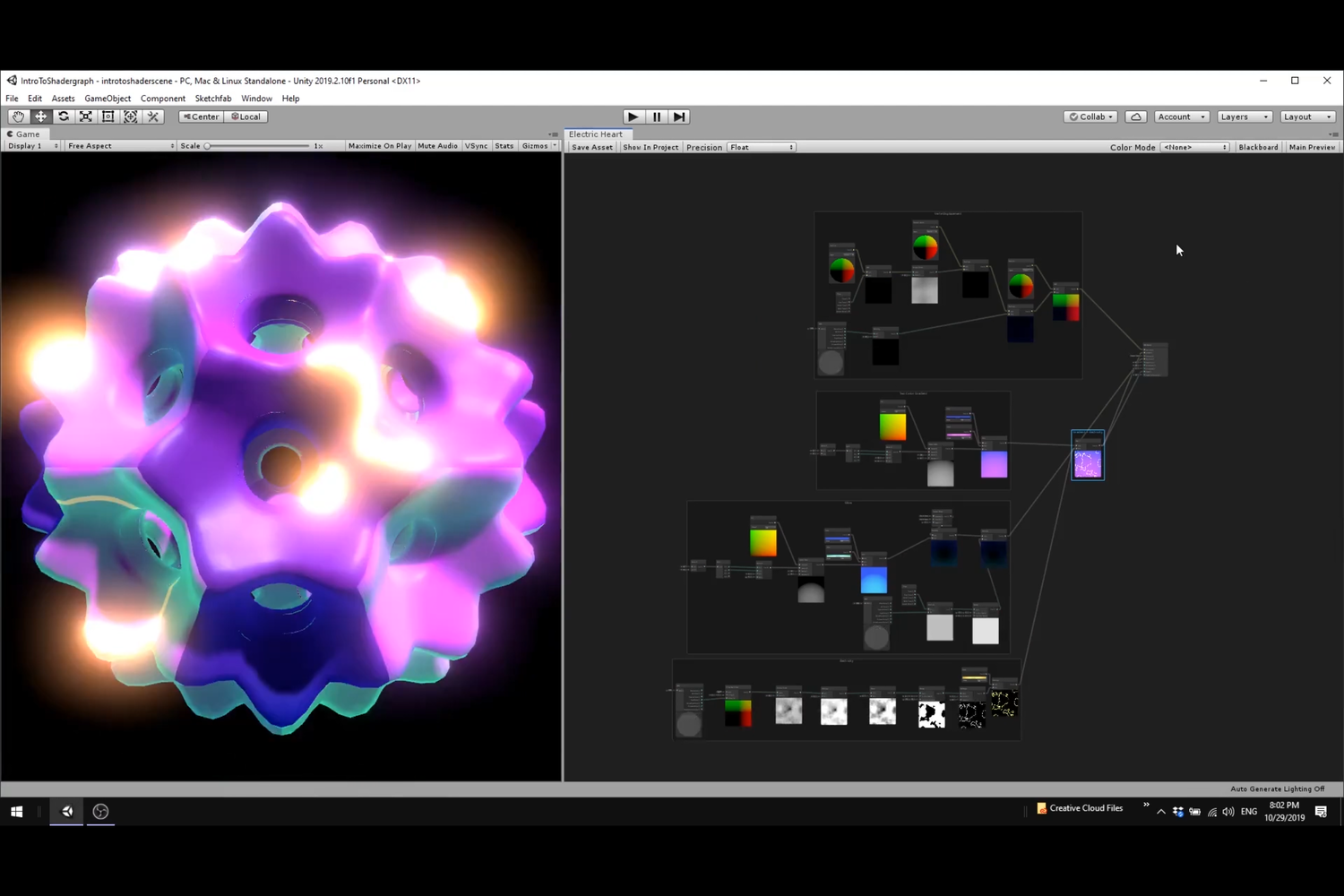Select the Scale tool
The width and height of the screenshot is (1344, 896).
85,116
